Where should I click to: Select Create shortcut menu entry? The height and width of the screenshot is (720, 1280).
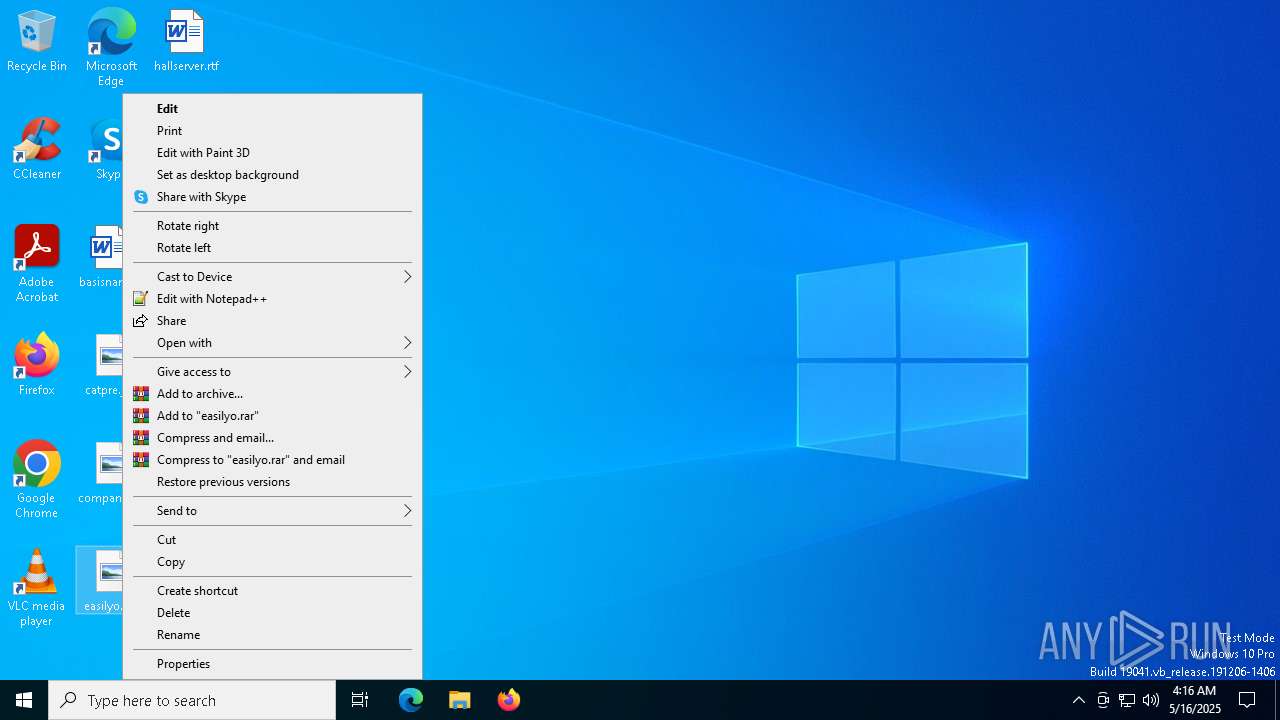[272, 591]
